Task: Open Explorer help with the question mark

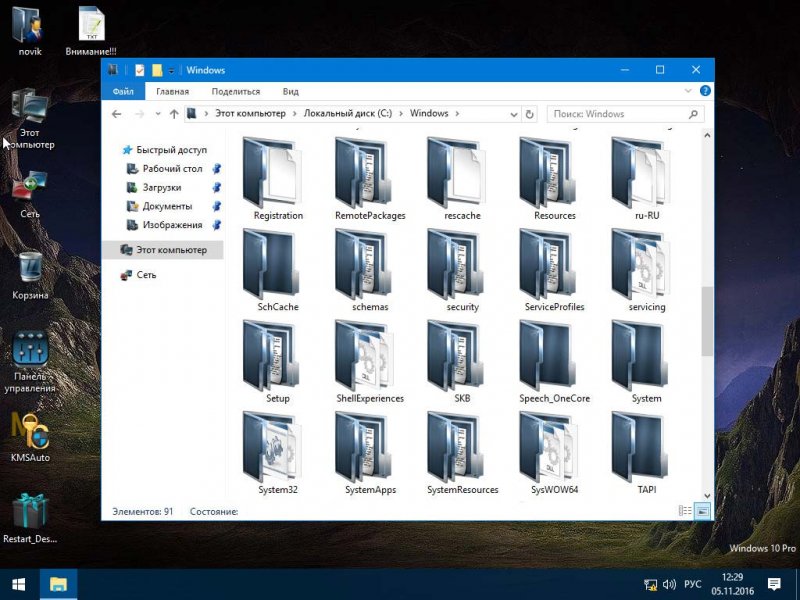Action: coord(705,91)
